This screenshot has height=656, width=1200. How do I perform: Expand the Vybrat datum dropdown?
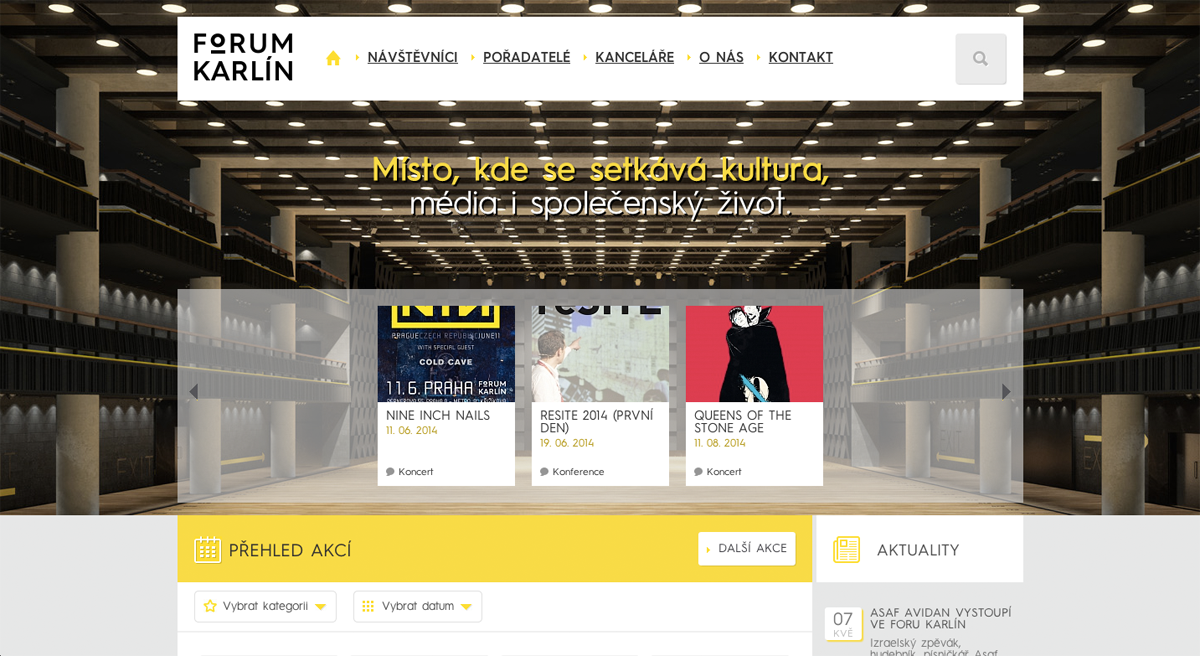(x=417, y=606)
